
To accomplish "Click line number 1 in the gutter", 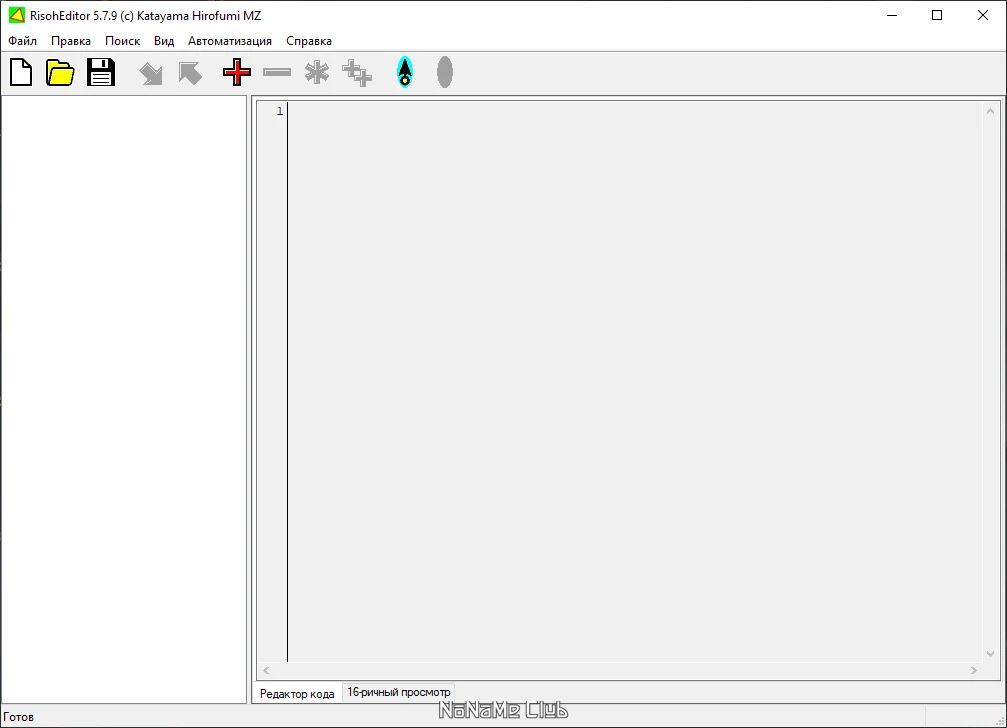I will pos(280,111).
